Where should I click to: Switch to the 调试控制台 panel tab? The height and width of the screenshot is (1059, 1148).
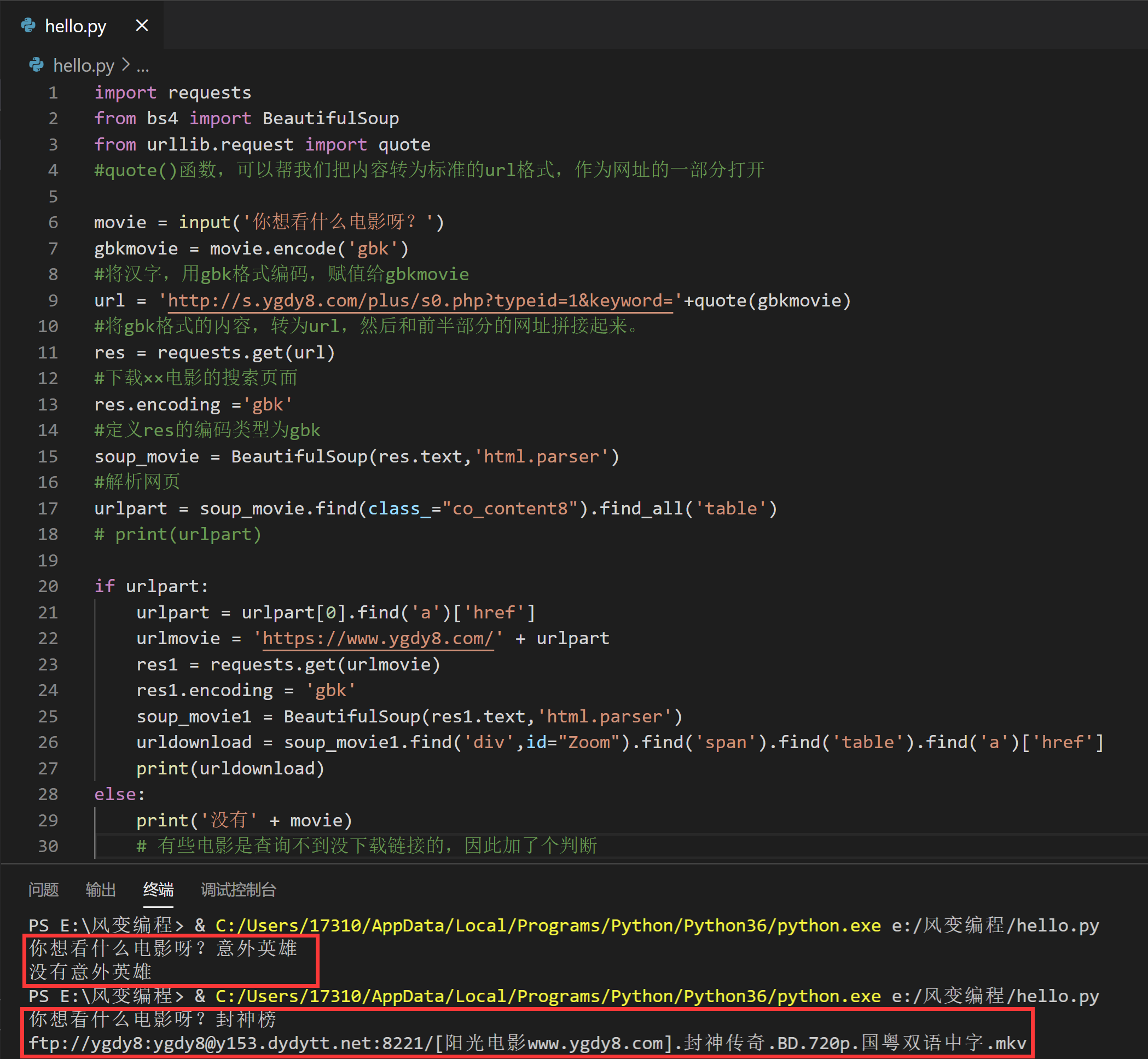pos(239,889)
